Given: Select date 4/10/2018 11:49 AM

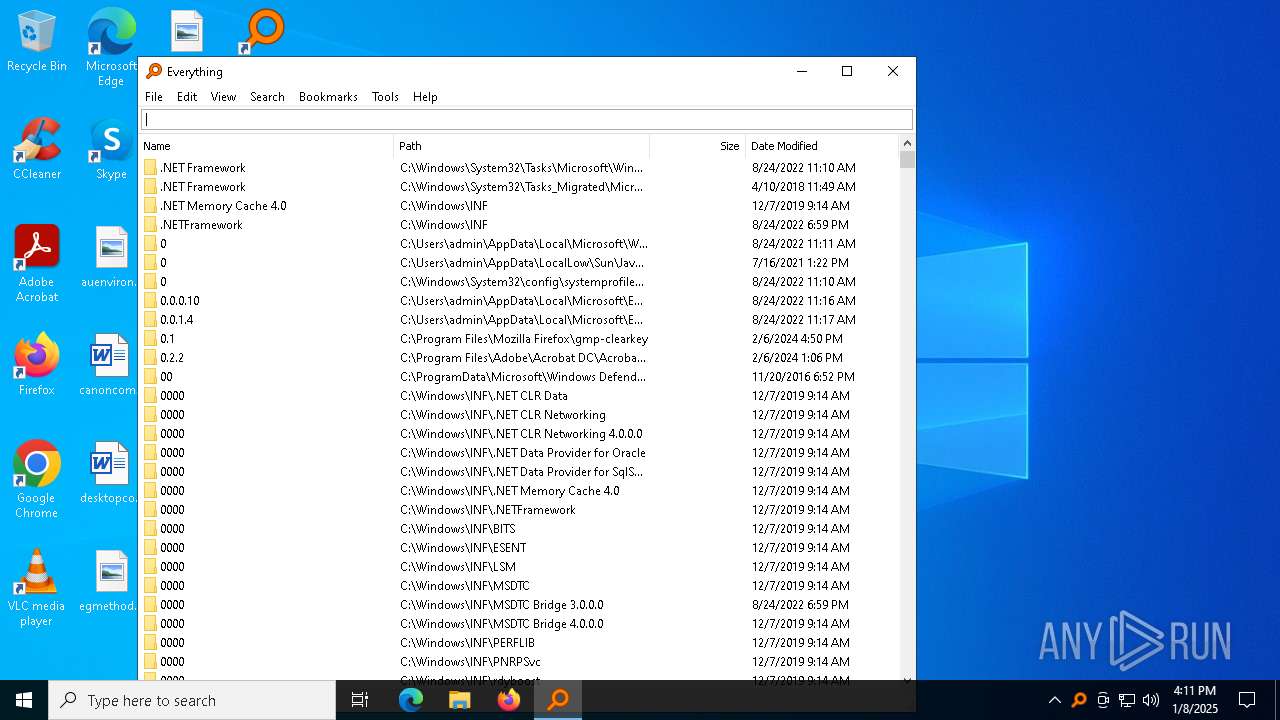Looking at the screenshot, I should coord(804,187).
